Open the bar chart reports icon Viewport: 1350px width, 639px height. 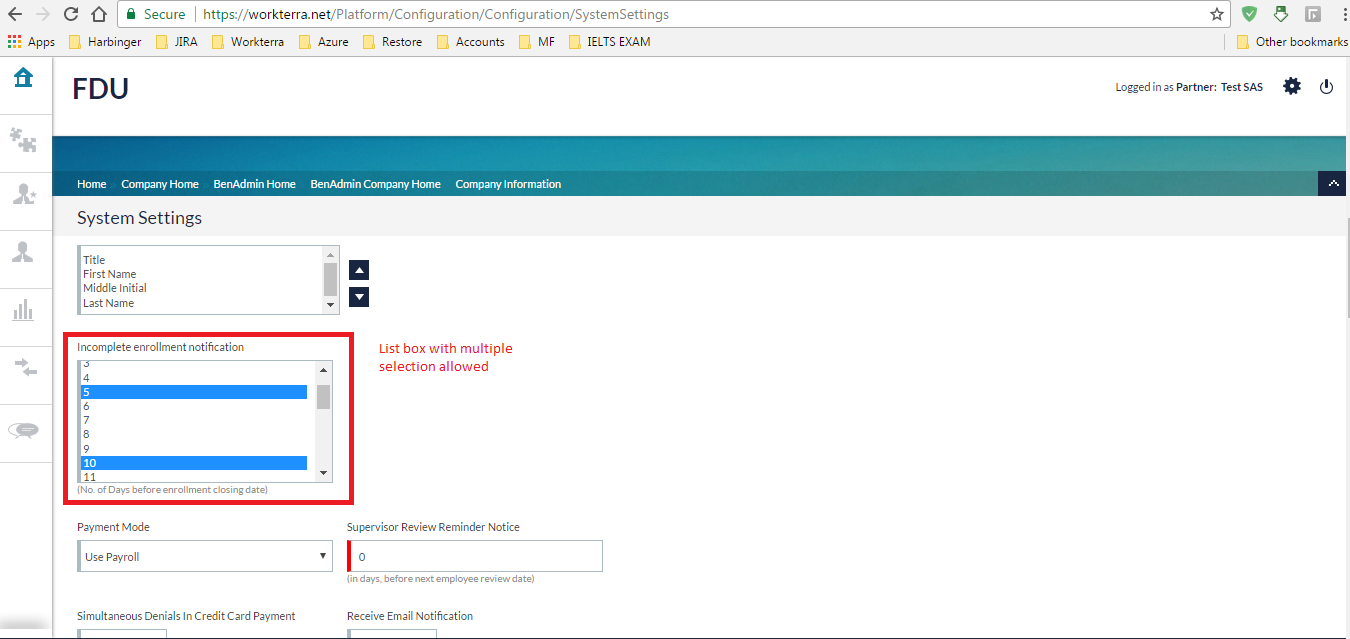pos(24,311)
